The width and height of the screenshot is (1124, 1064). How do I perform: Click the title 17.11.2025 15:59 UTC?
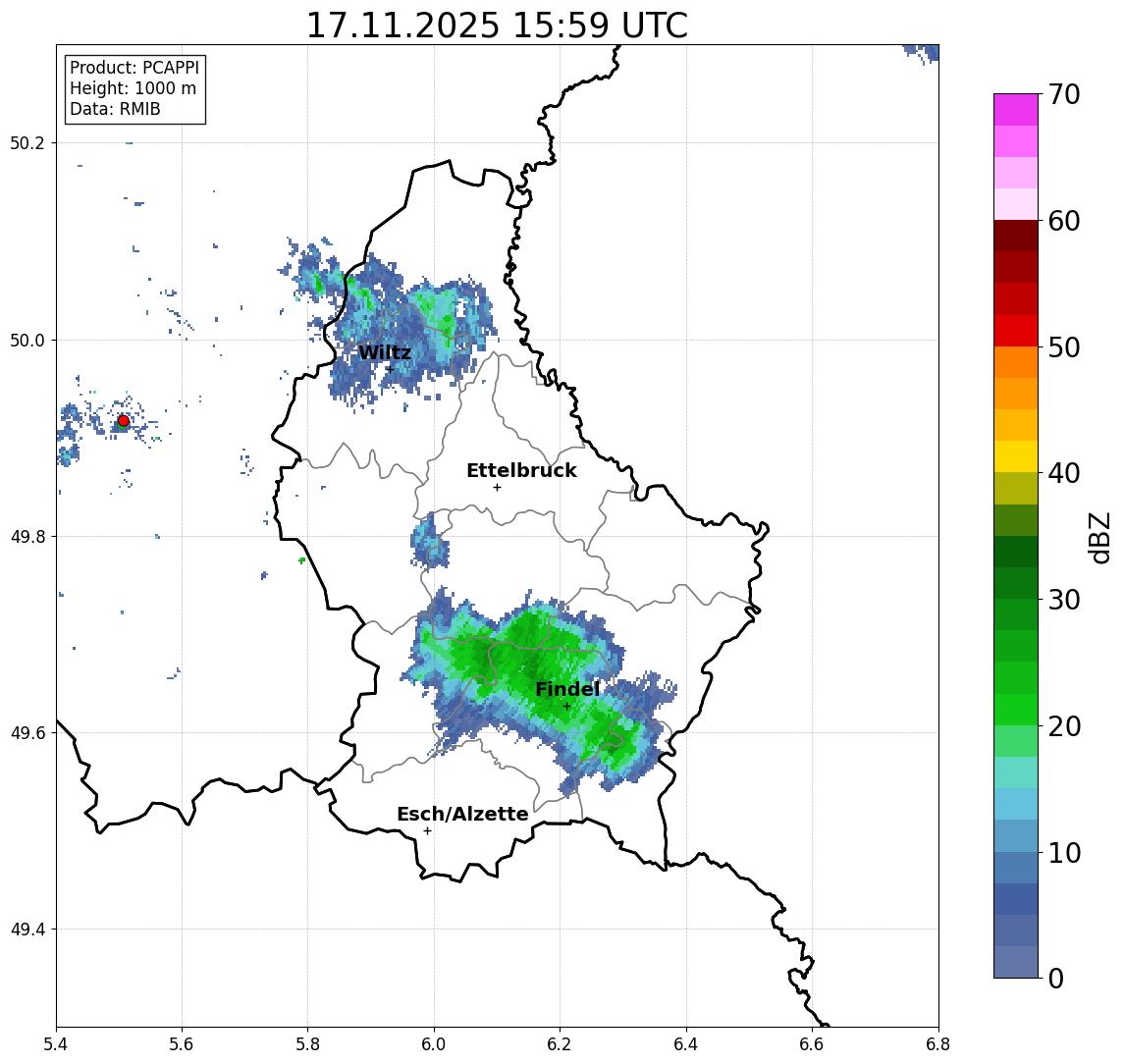coord(497,26)
